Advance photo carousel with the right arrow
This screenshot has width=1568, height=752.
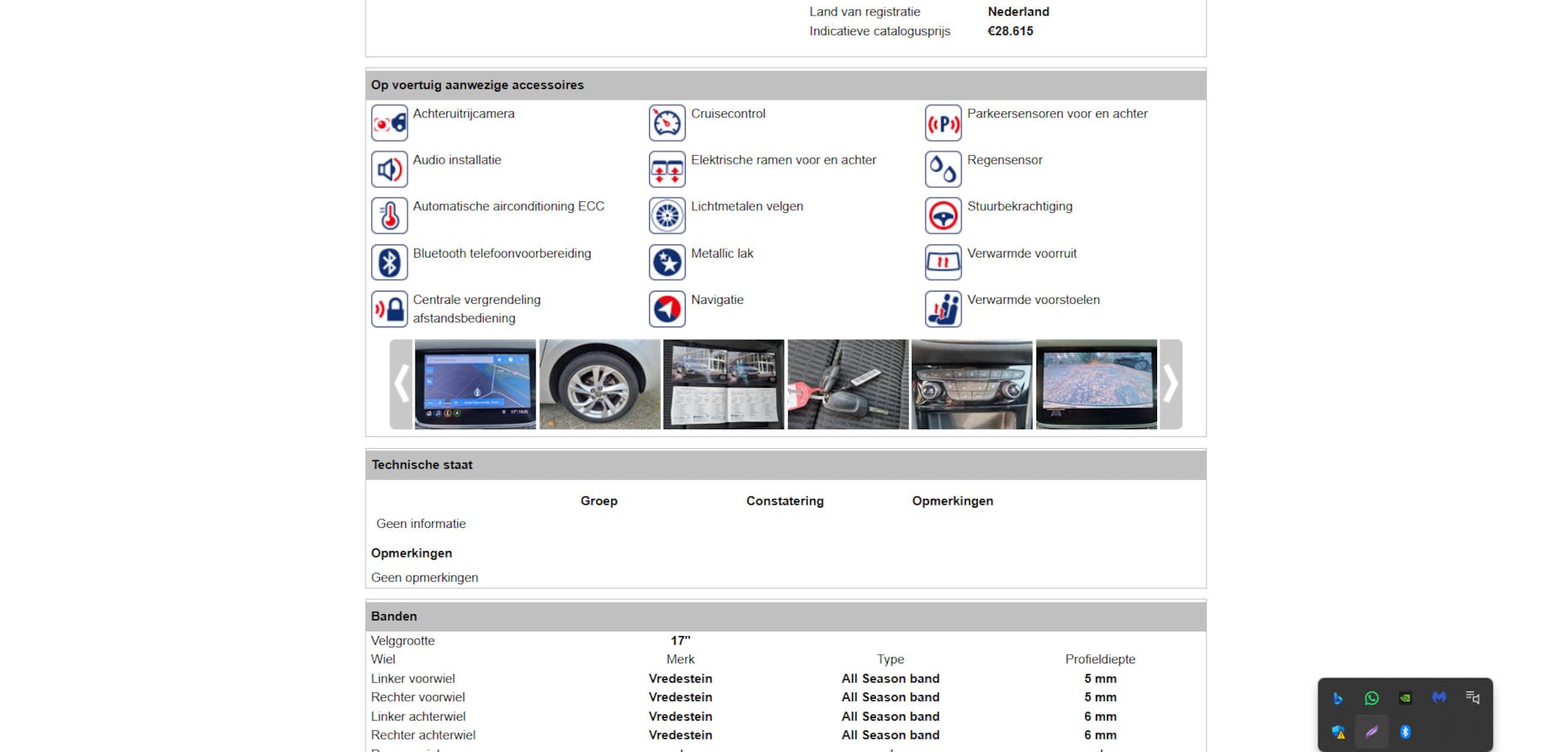(1170, 384)
